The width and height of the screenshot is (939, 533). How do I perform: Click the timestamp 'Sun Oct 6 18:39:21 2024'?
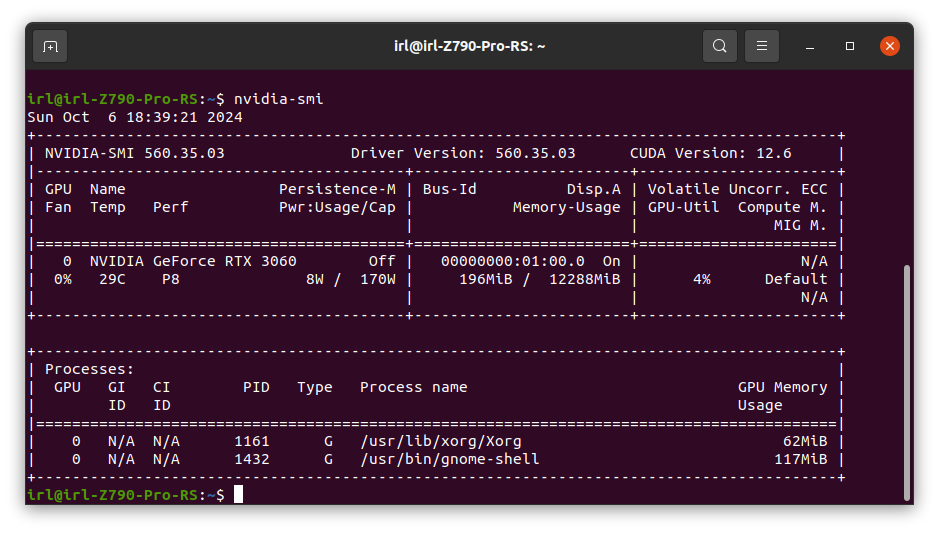click(135, 117)
